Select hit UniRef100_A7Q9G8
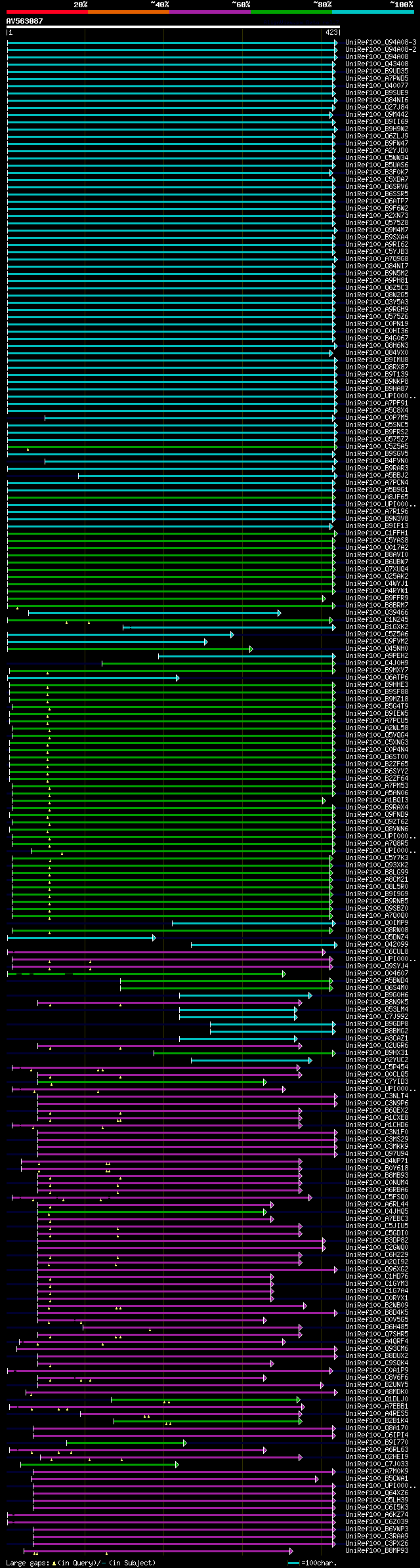The image size is (420, 1568). point(377,259)
